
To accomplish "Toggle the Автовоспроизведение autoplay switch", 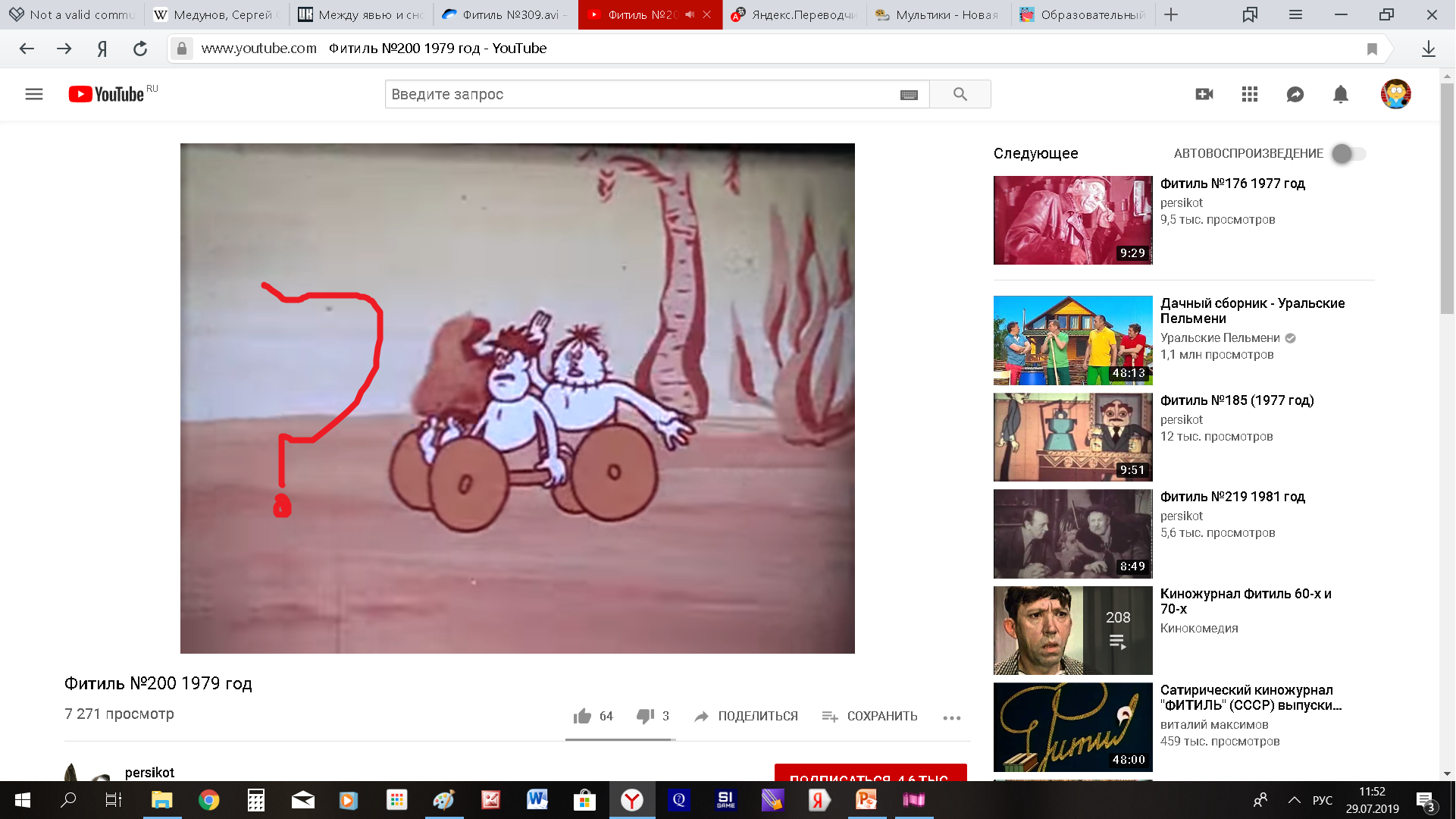I will pos(1348,153).
